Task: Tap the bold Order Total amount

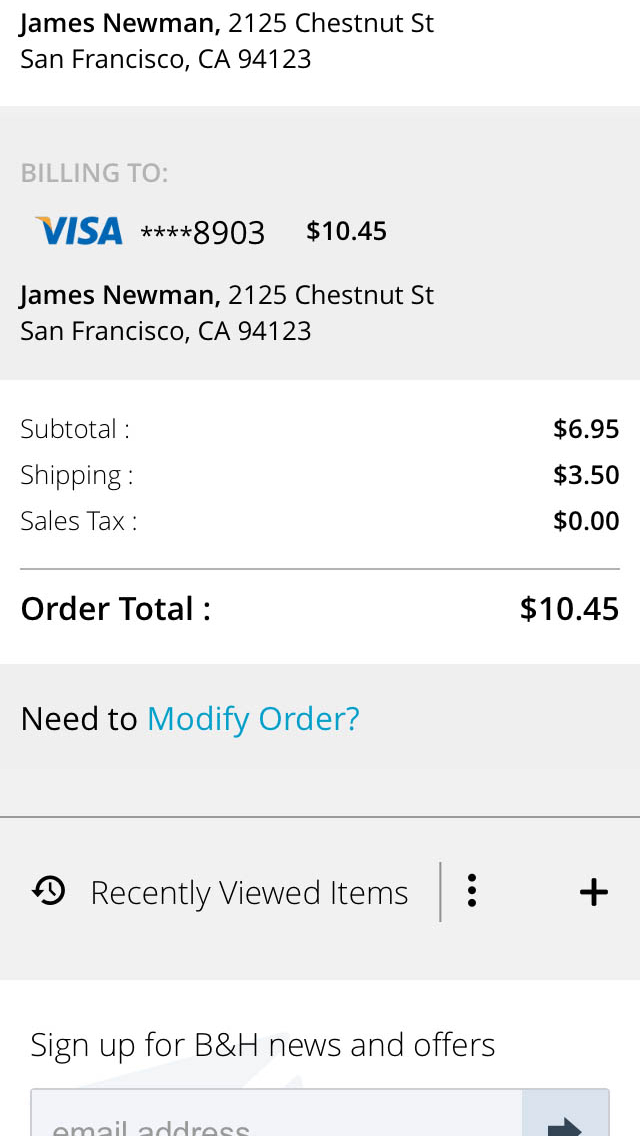Action: point(569,609)
